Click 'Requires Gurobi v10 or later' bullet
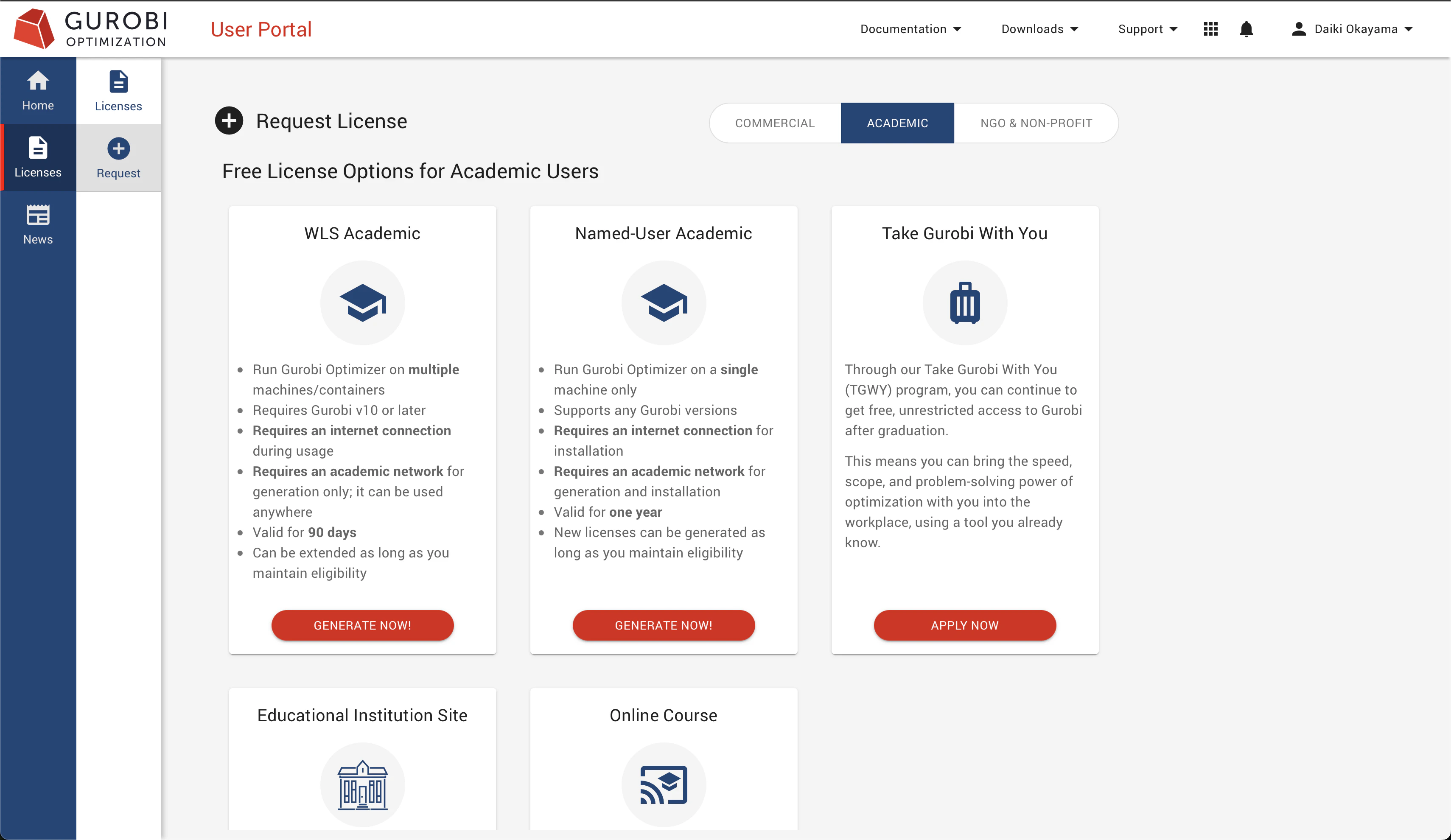Screen dimensions: 1451x840 pos(339,411)
